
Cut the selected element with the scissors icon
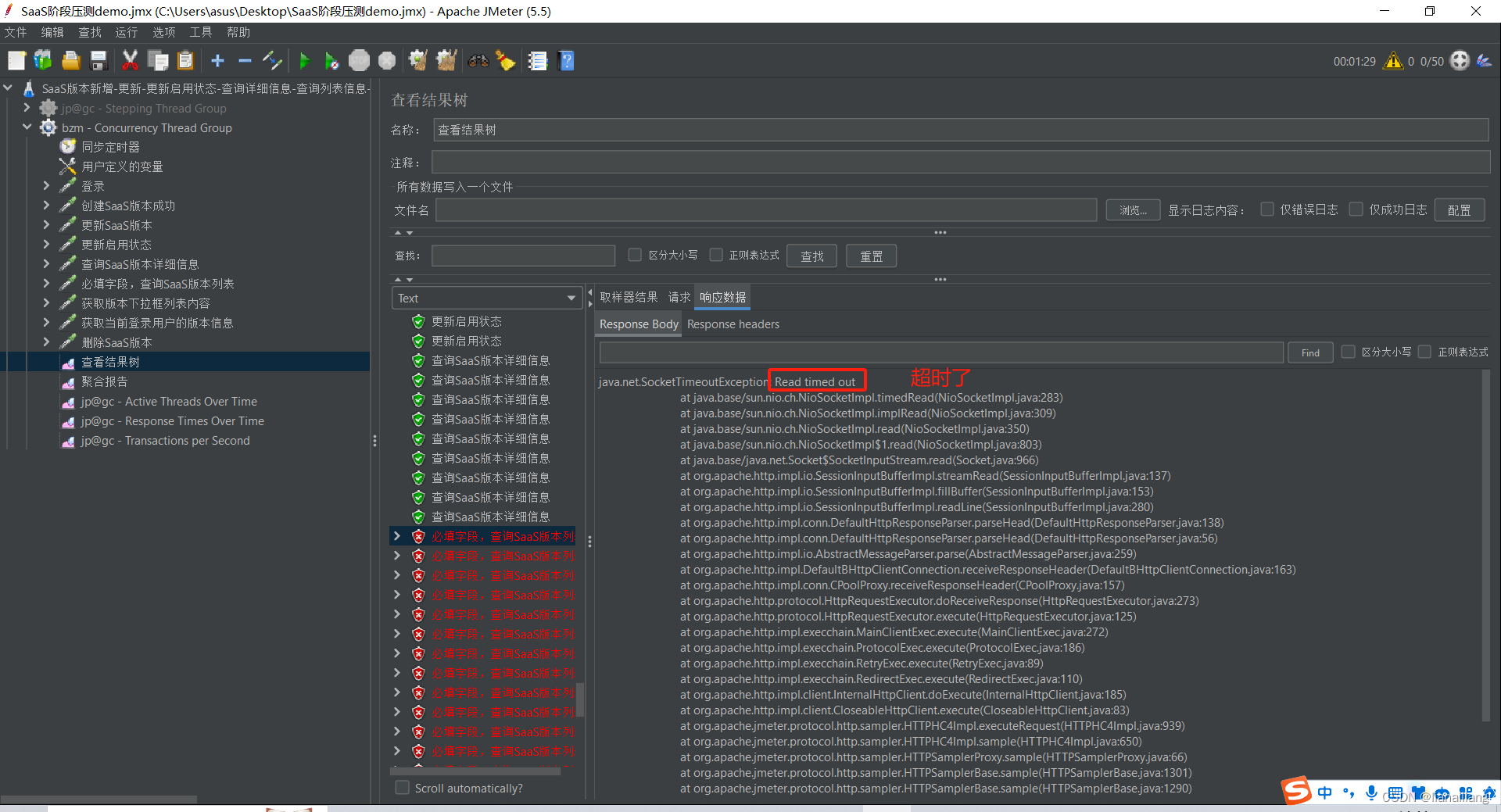click(130, 60)
